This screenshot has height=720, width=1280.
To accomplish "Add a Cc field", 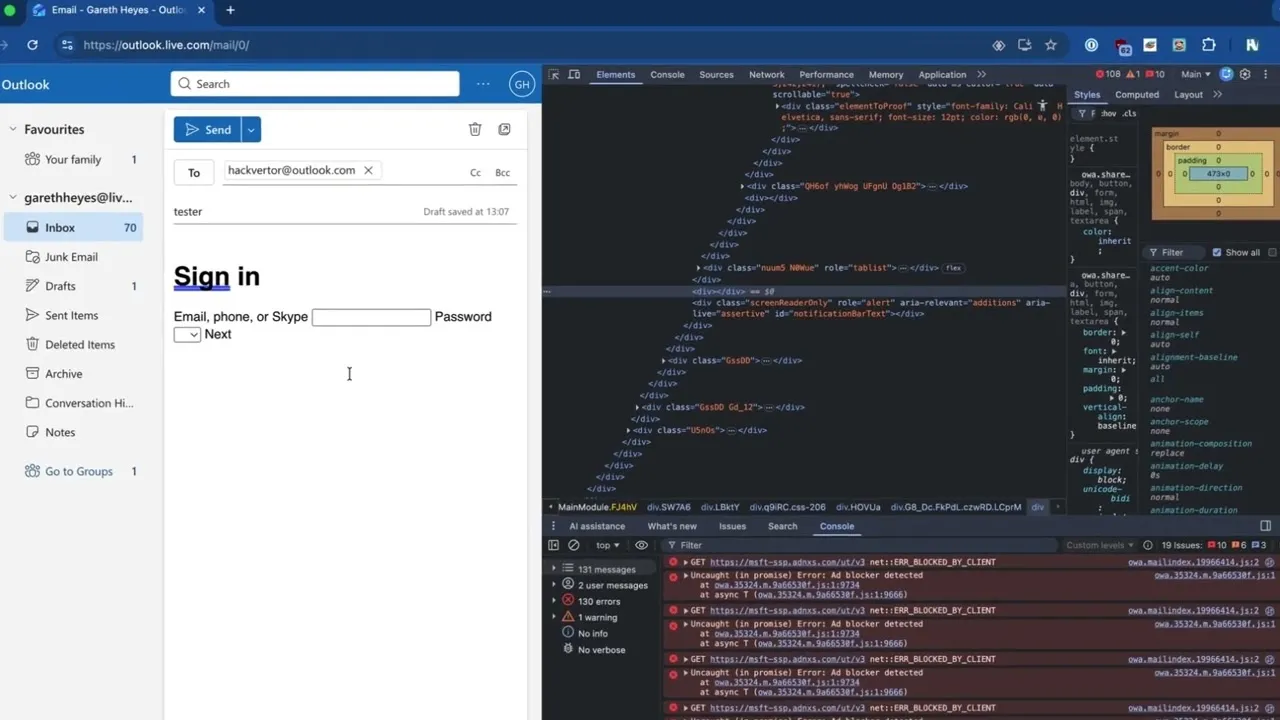I will coord(476,173).
